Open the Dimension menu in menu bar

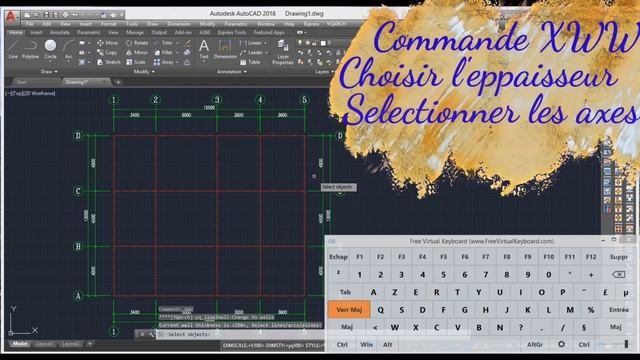179,24
